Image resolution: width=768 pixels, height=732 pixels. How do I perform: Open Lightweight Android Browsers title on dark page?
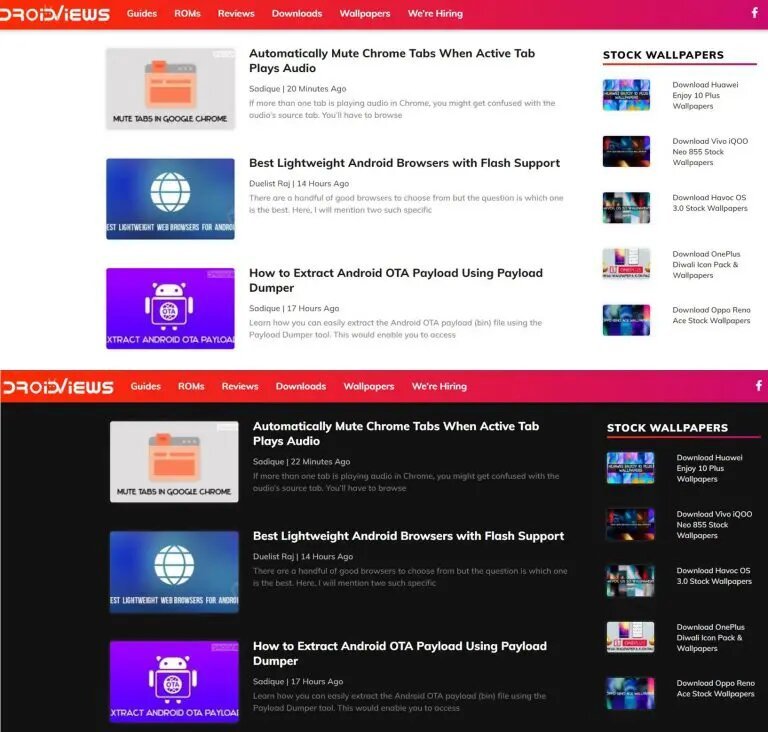pos(408,536)
